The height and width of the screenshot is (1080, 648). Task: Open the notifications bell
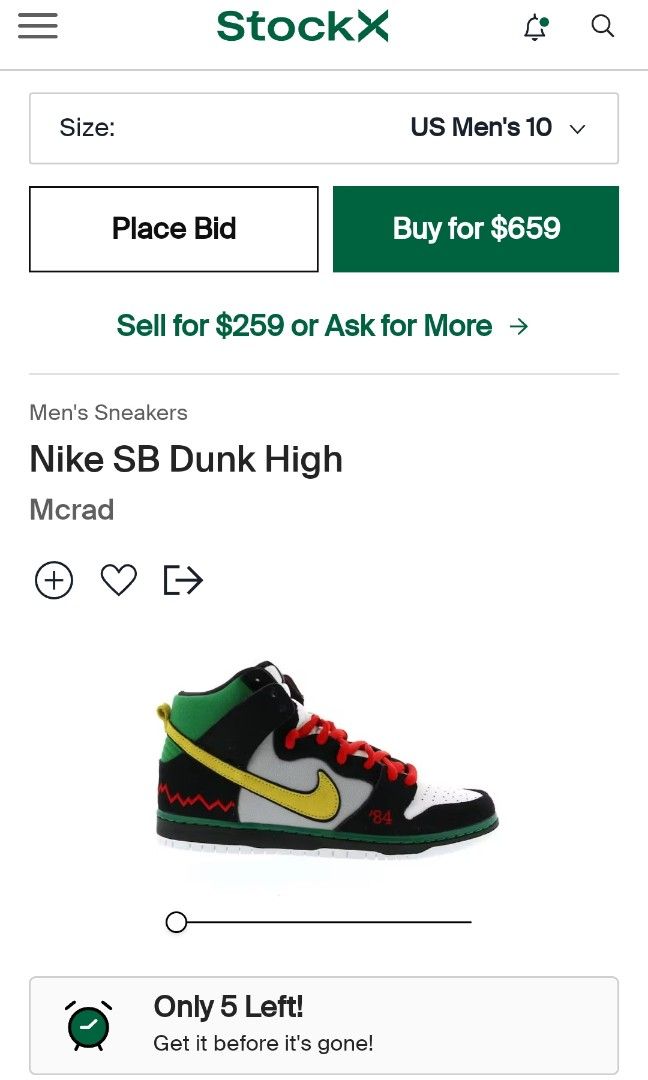[x=535, y=27]
